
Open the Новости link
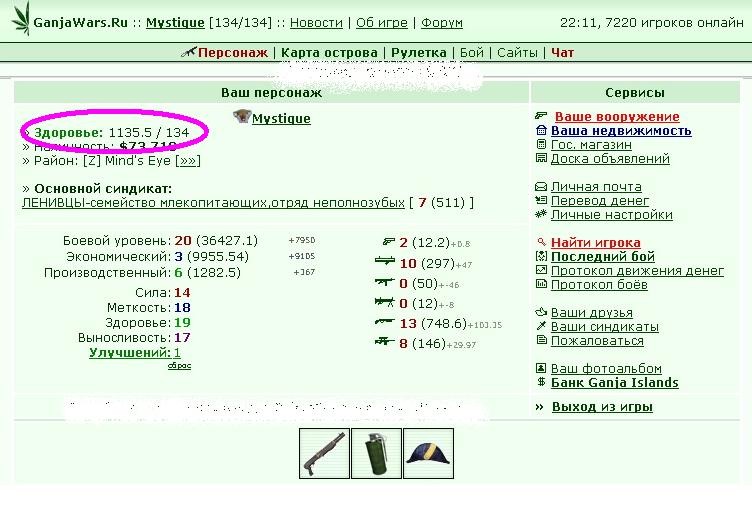click(x=316, y=23)
